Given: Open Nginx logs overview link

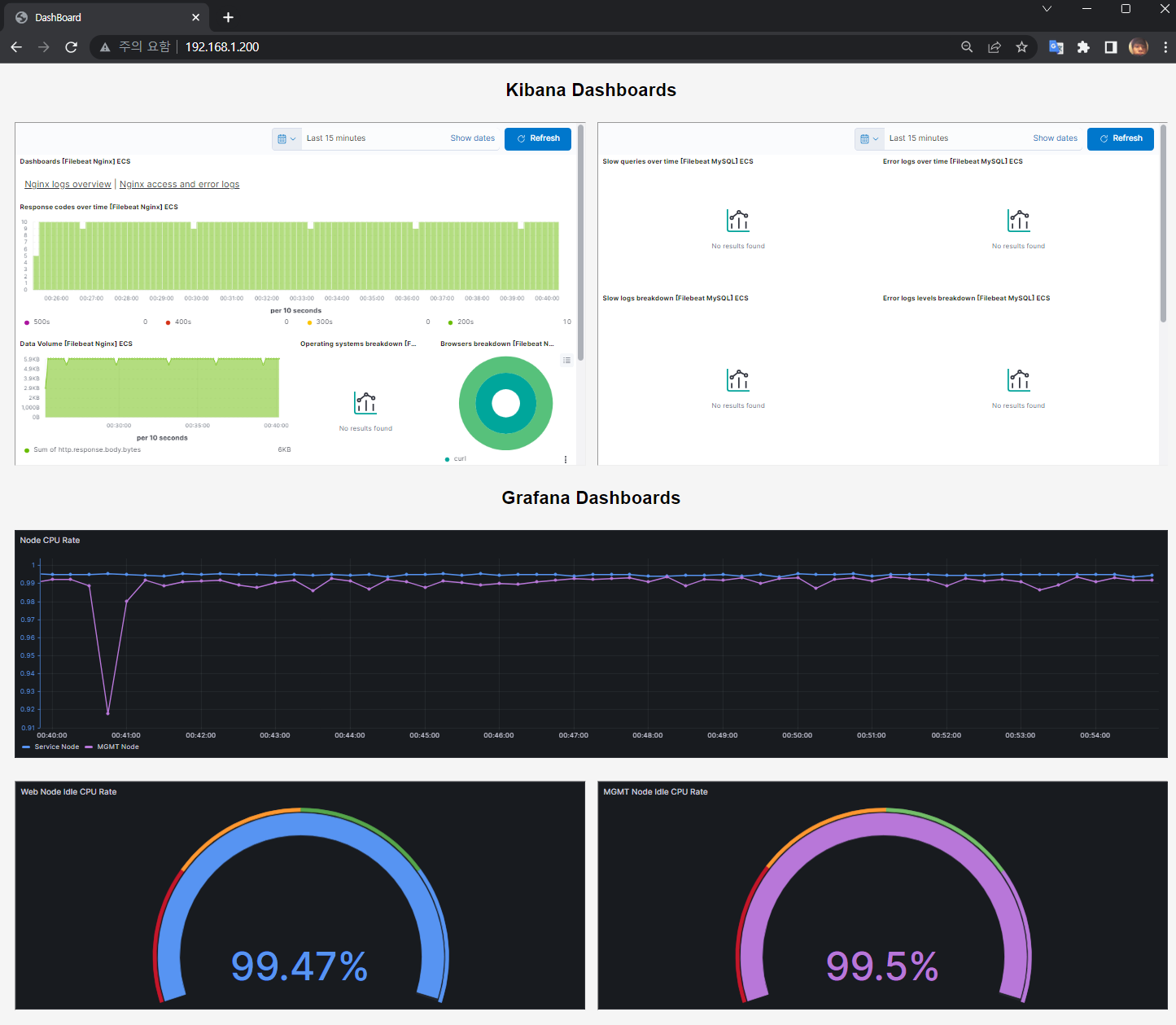Looking at the screenshot, I should [68, 185].
